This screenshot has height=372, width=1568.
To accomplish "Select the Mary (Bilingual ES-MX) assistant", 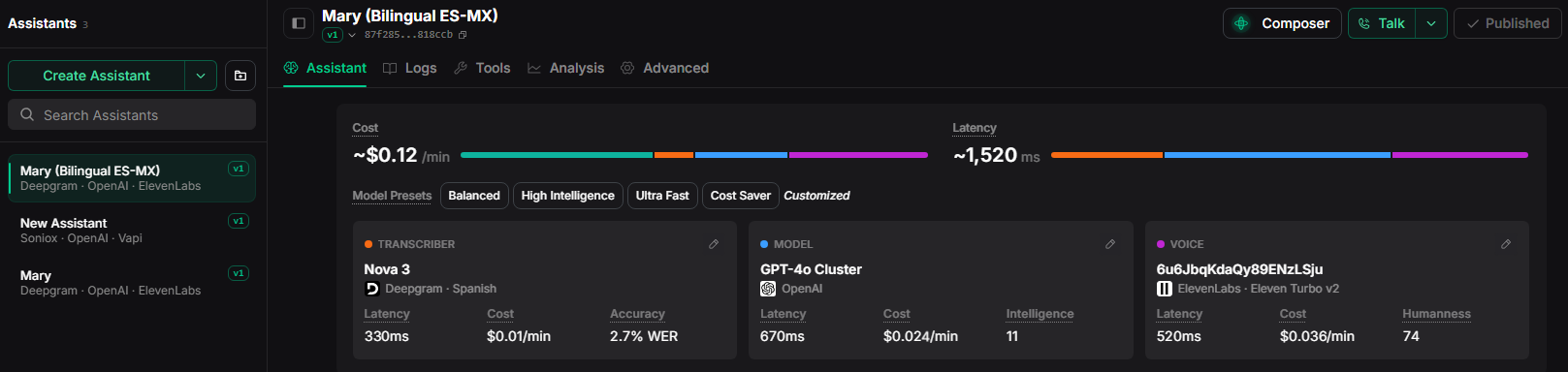I will click(x=132, y=177).
